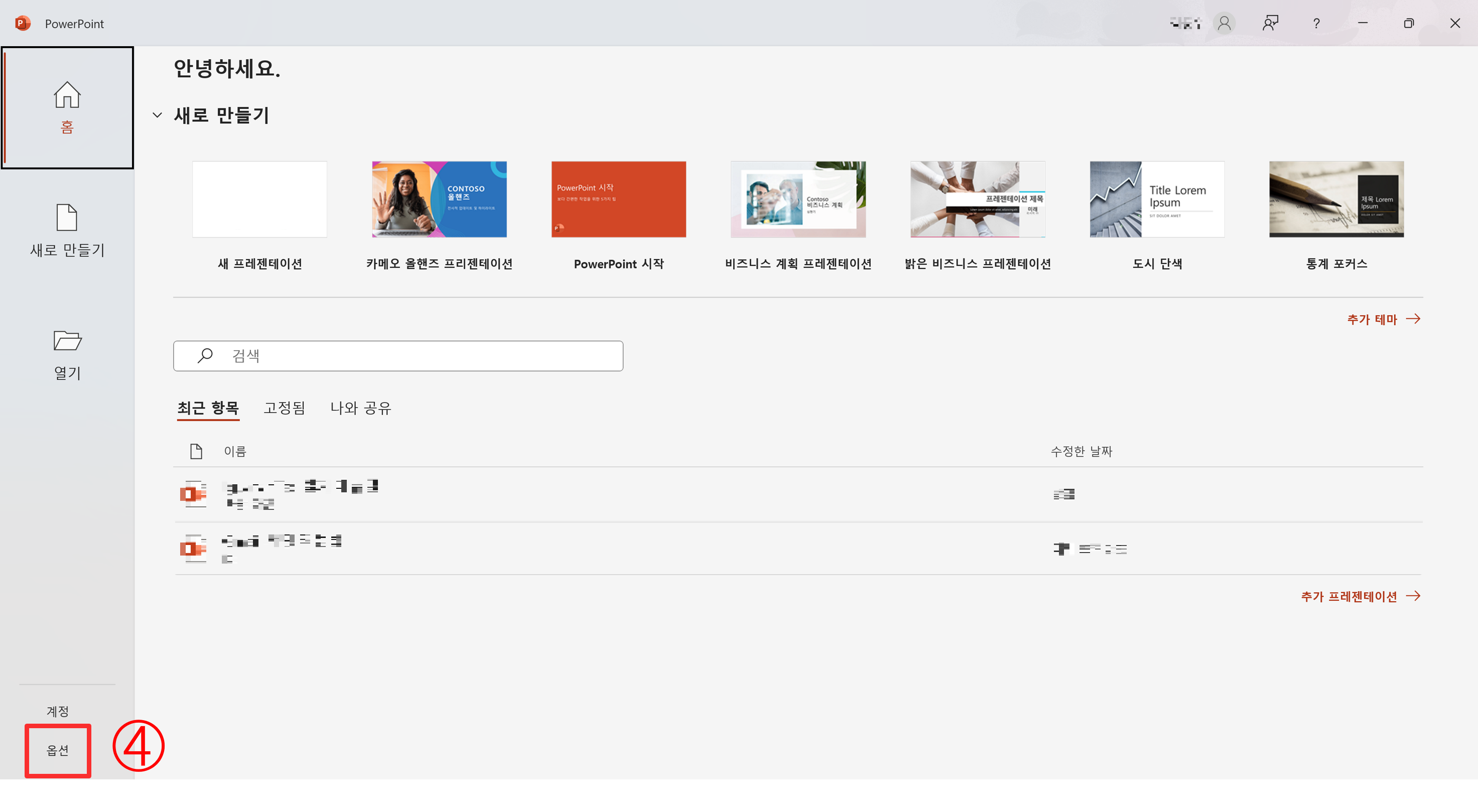The image size is (1478, 812).
Task: Open the feedback person icon in title bar
Action: pos(1270,24)
